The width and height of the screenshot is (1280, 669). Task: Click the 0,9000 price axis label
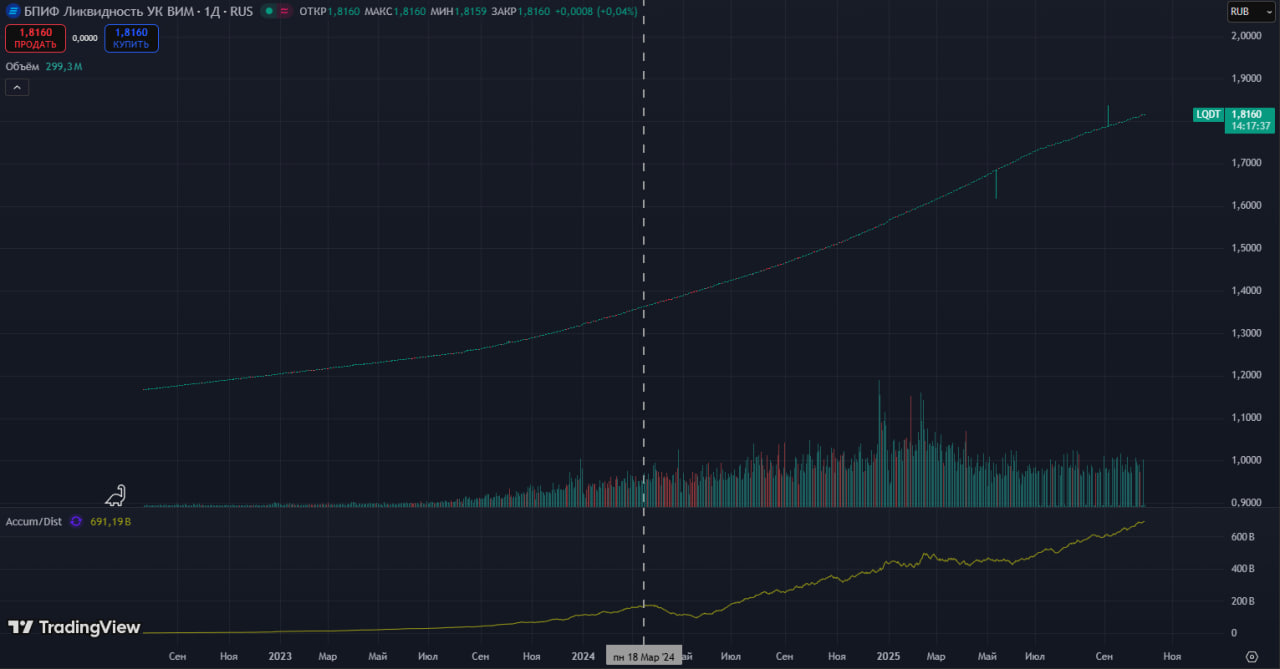[1246, 503]
